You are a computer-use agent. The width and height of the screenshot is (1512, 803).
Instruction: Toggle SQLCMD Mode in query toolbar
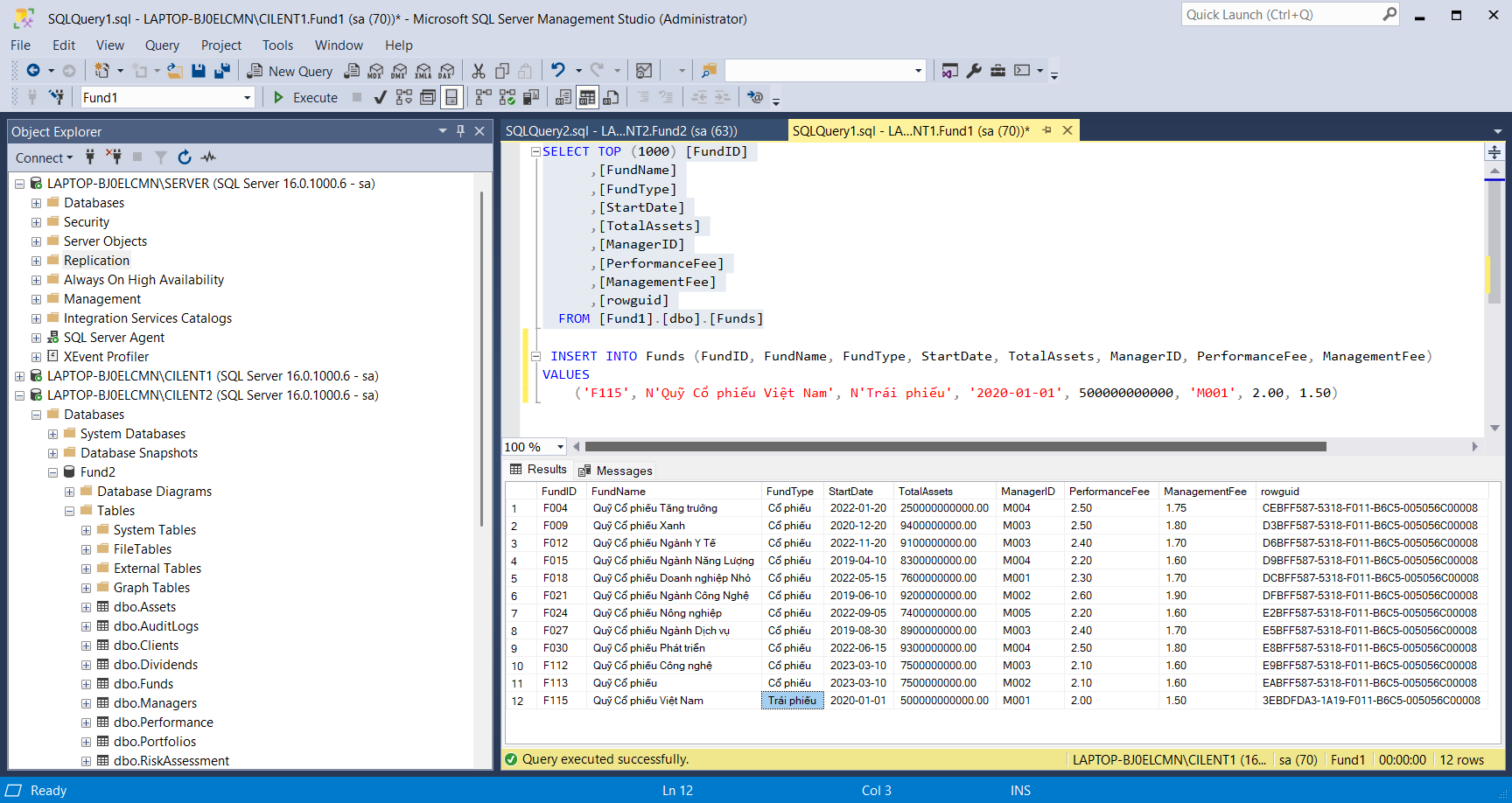coord(756,97)
